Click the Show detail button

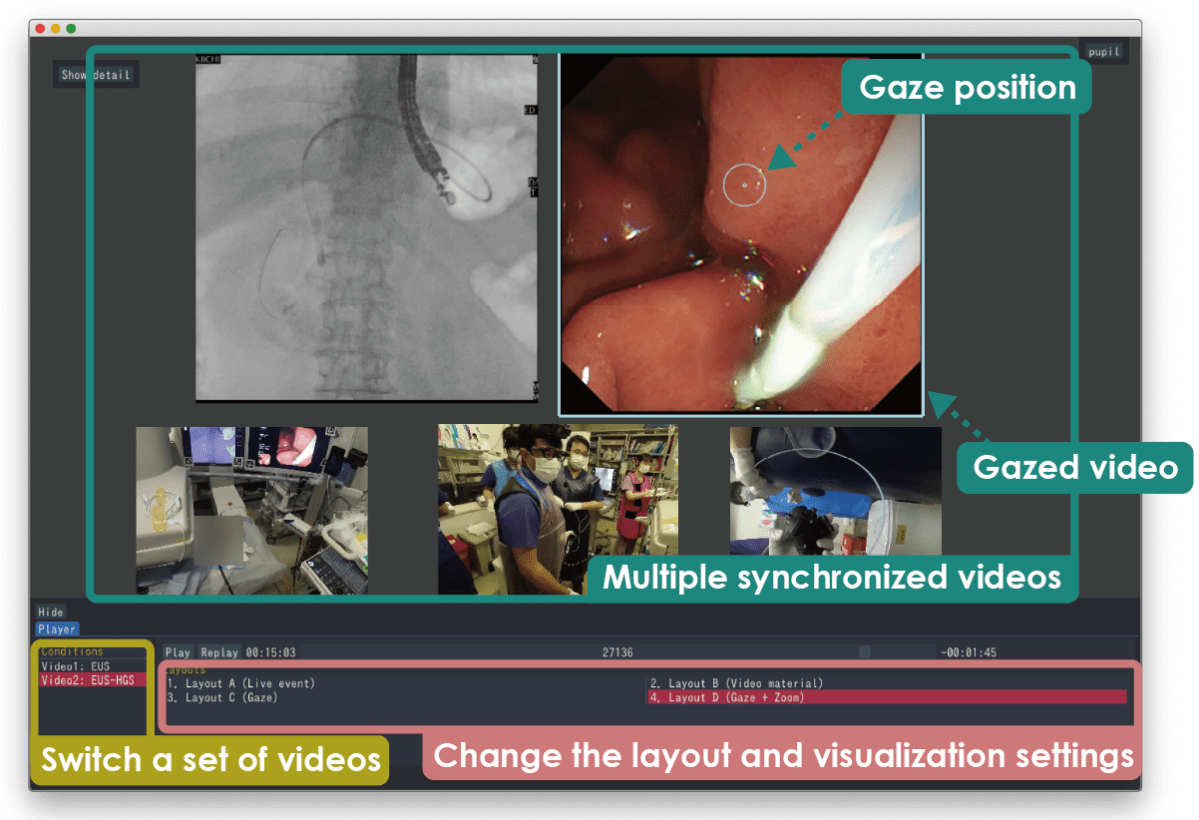pyautogui.click(x=95, y=75)
